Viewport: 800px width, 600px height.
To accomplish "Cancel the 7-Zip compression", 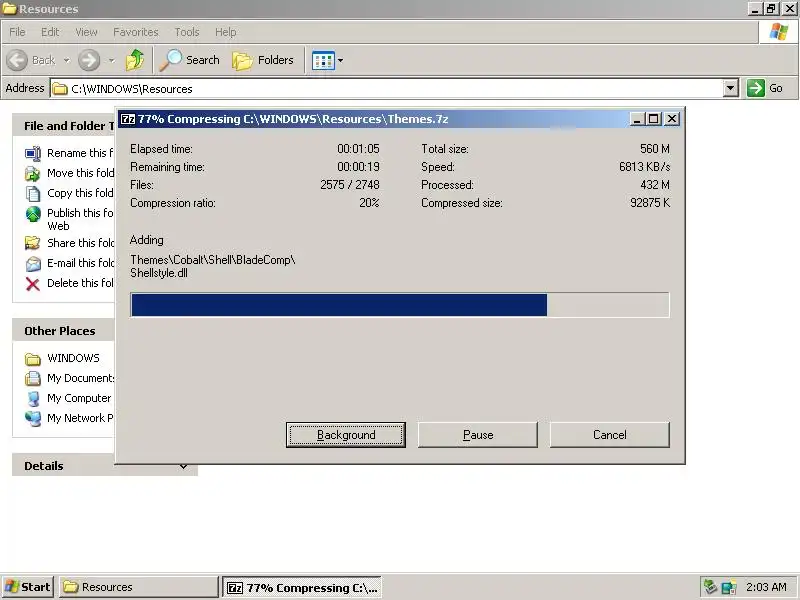I will tap(609, 435).
